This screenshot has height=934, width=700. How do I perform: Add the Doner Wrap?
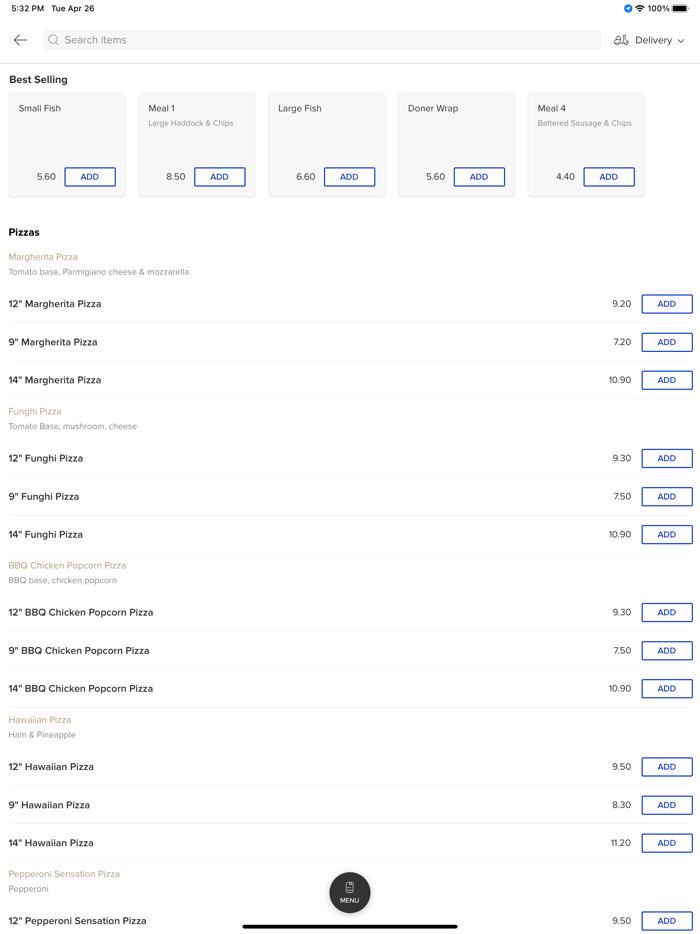click(479, 177)
